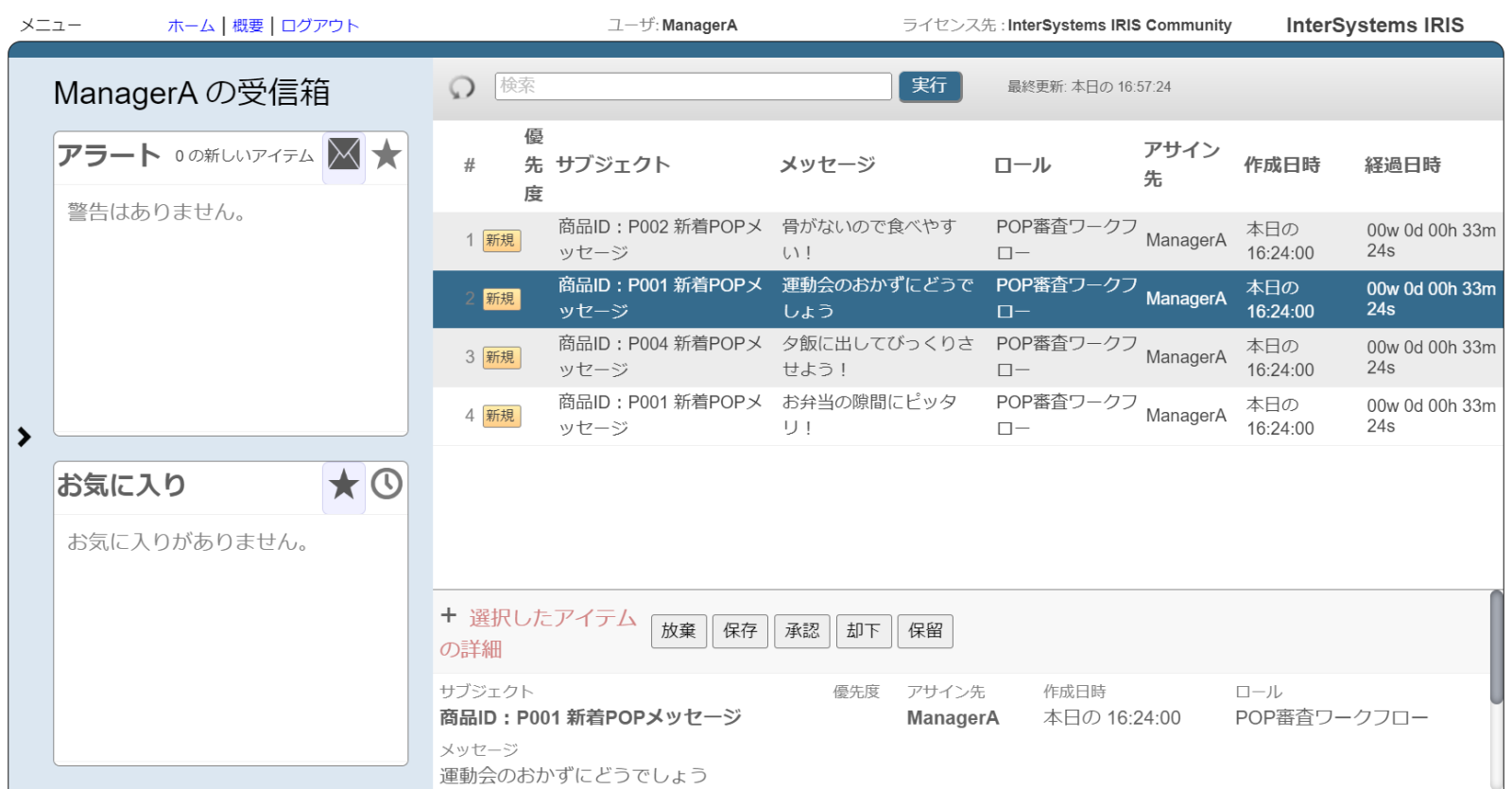This screenshot has width=1512, height=789.
Task: Click the ログアウト link
Action: click(x=319, y=26)
